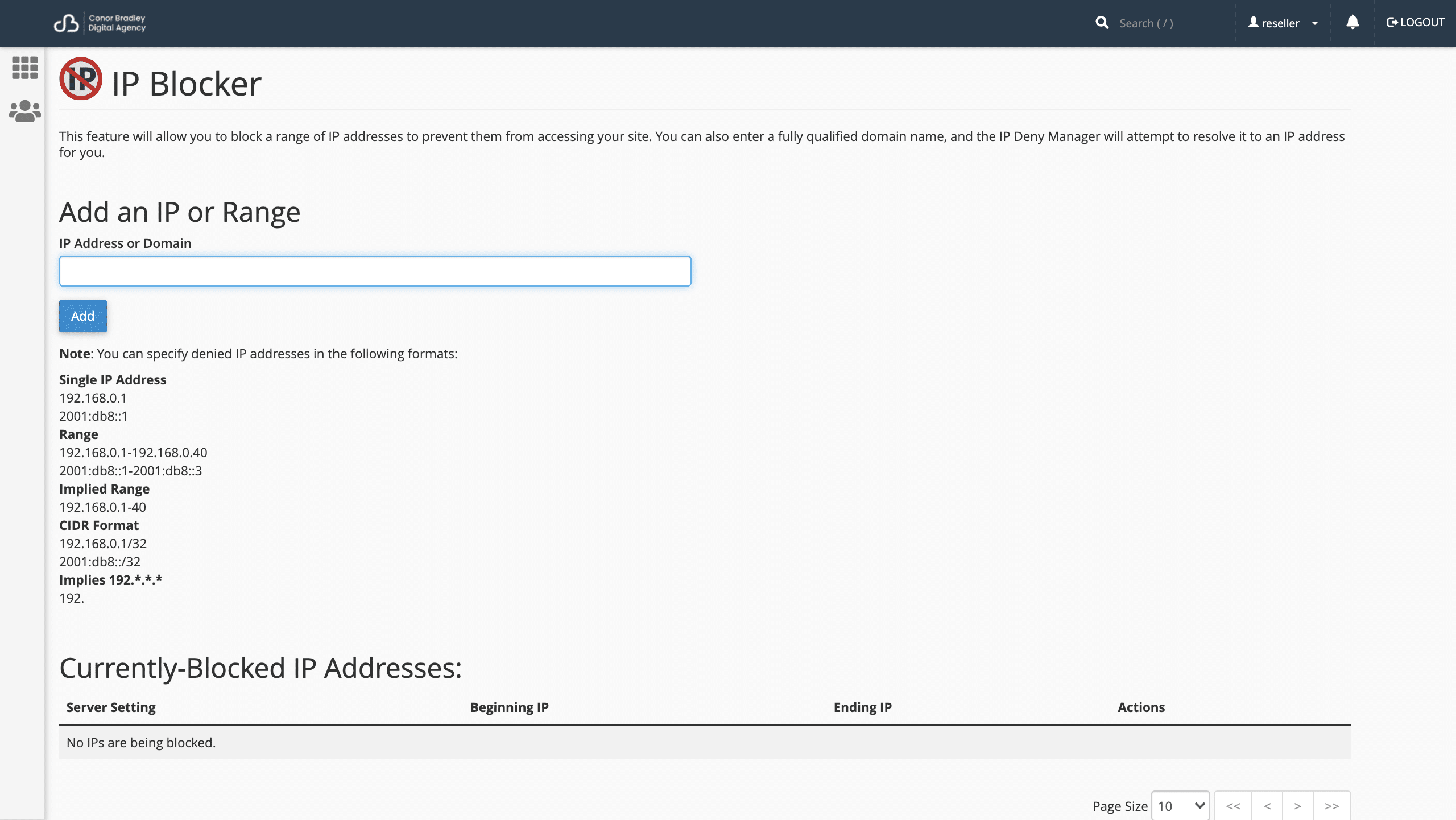Click the Ending IP column header
1456x820 pixels.
coord(863,707)
